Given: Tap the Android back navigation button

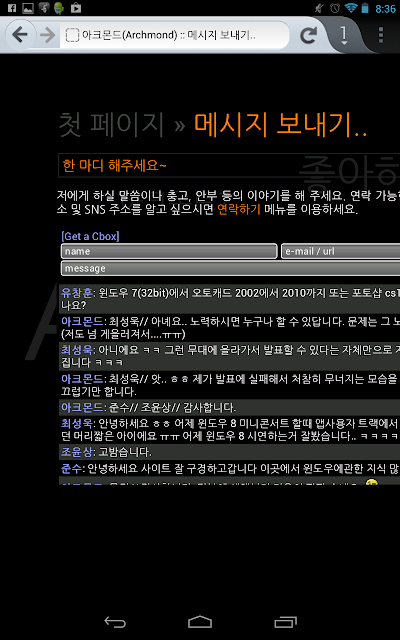Looking at the screenshot, I should tap(115, 622).
